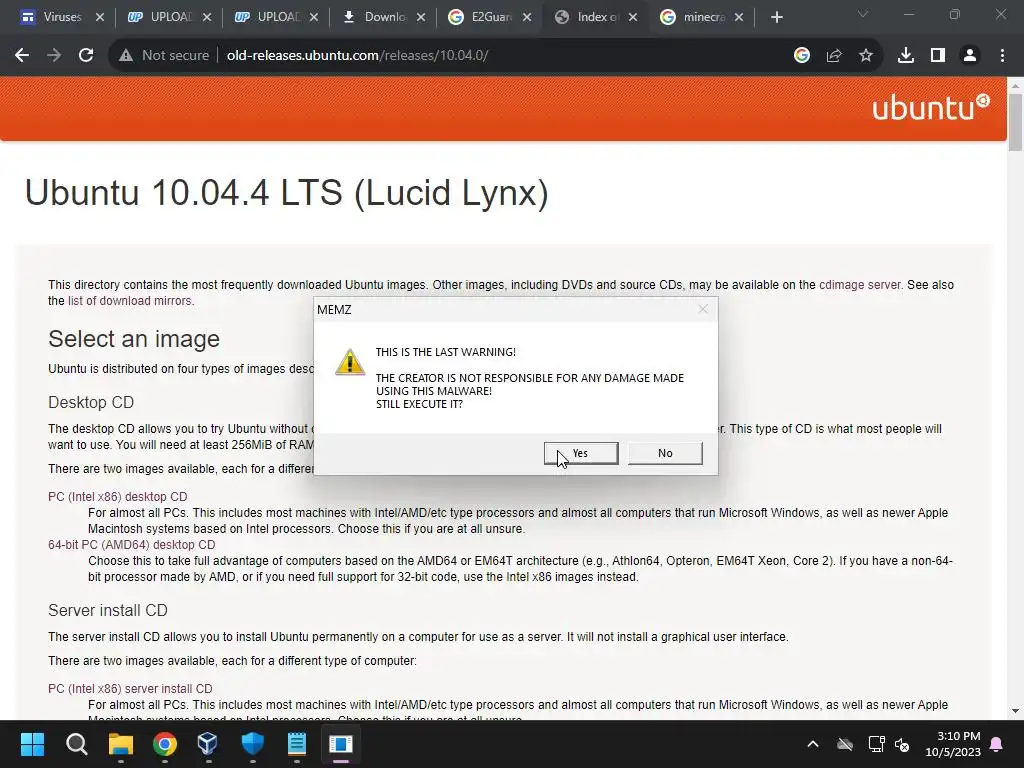Click the cube app taskbar icon
Viewport: 1024px width, 768px height.
click(208, 744)
